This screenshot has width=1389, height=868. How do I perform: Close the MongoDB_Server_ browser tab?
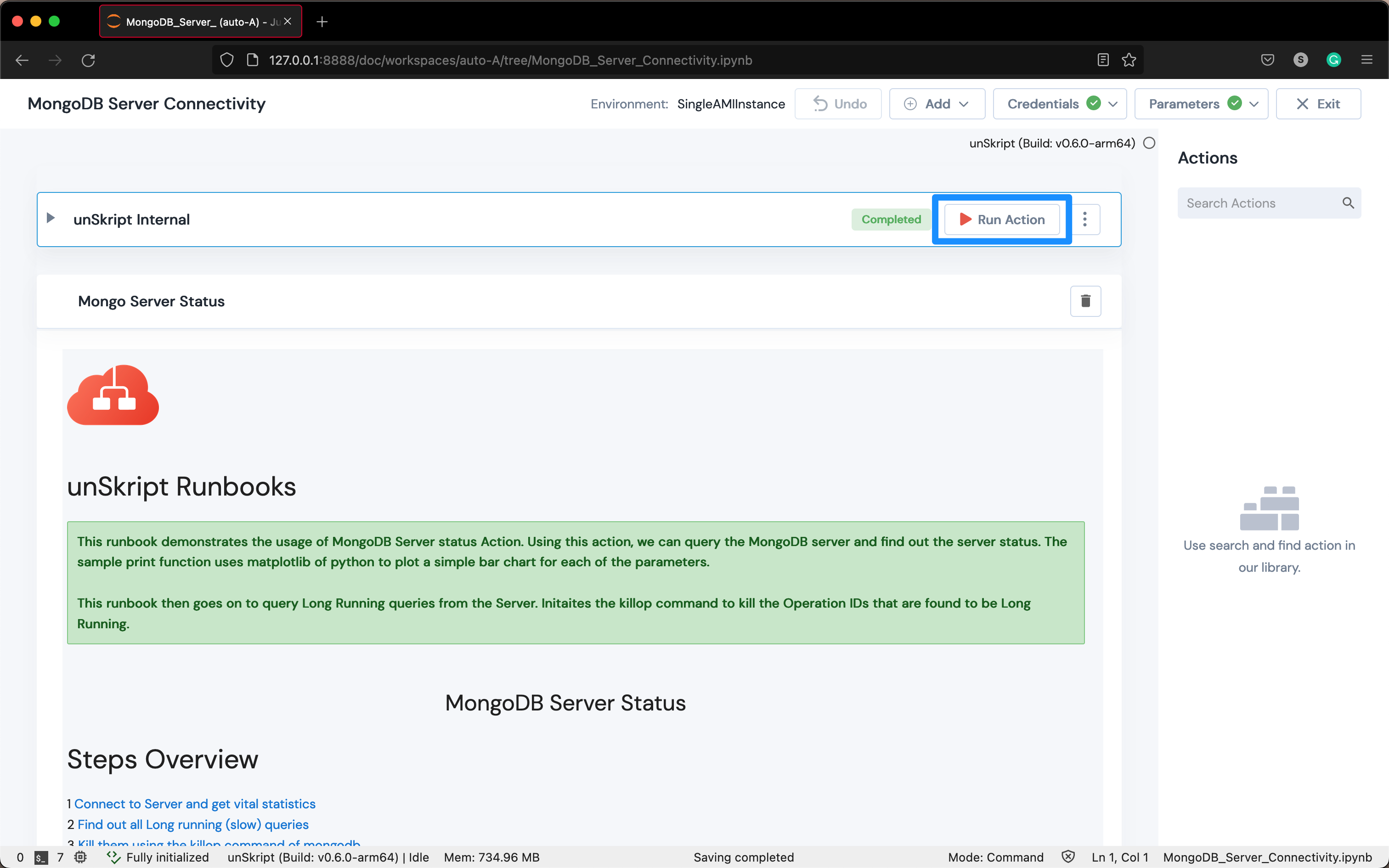(288, 21)
